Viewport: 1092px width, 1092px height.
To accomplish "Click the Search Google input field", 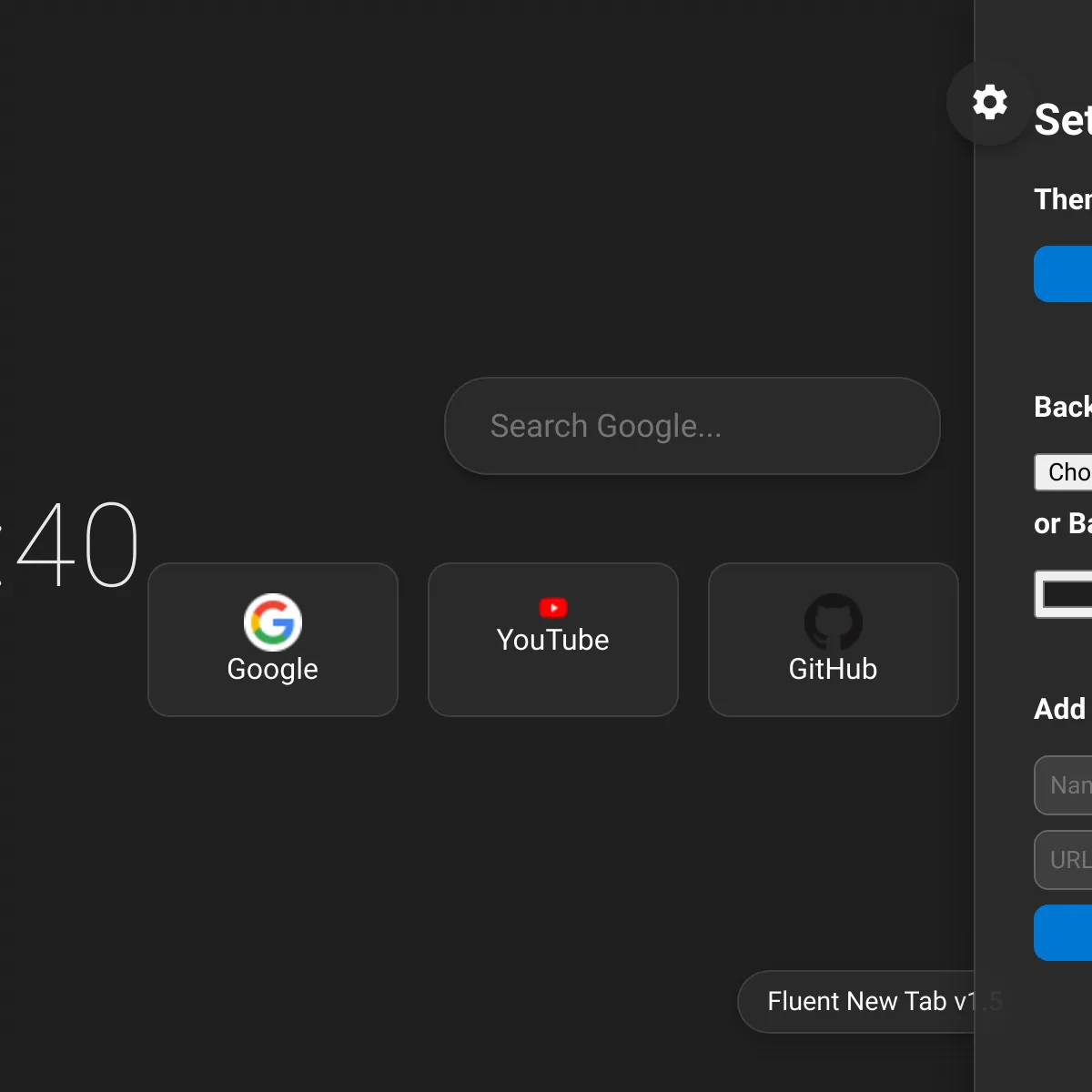I will click(x=692, y=426).
